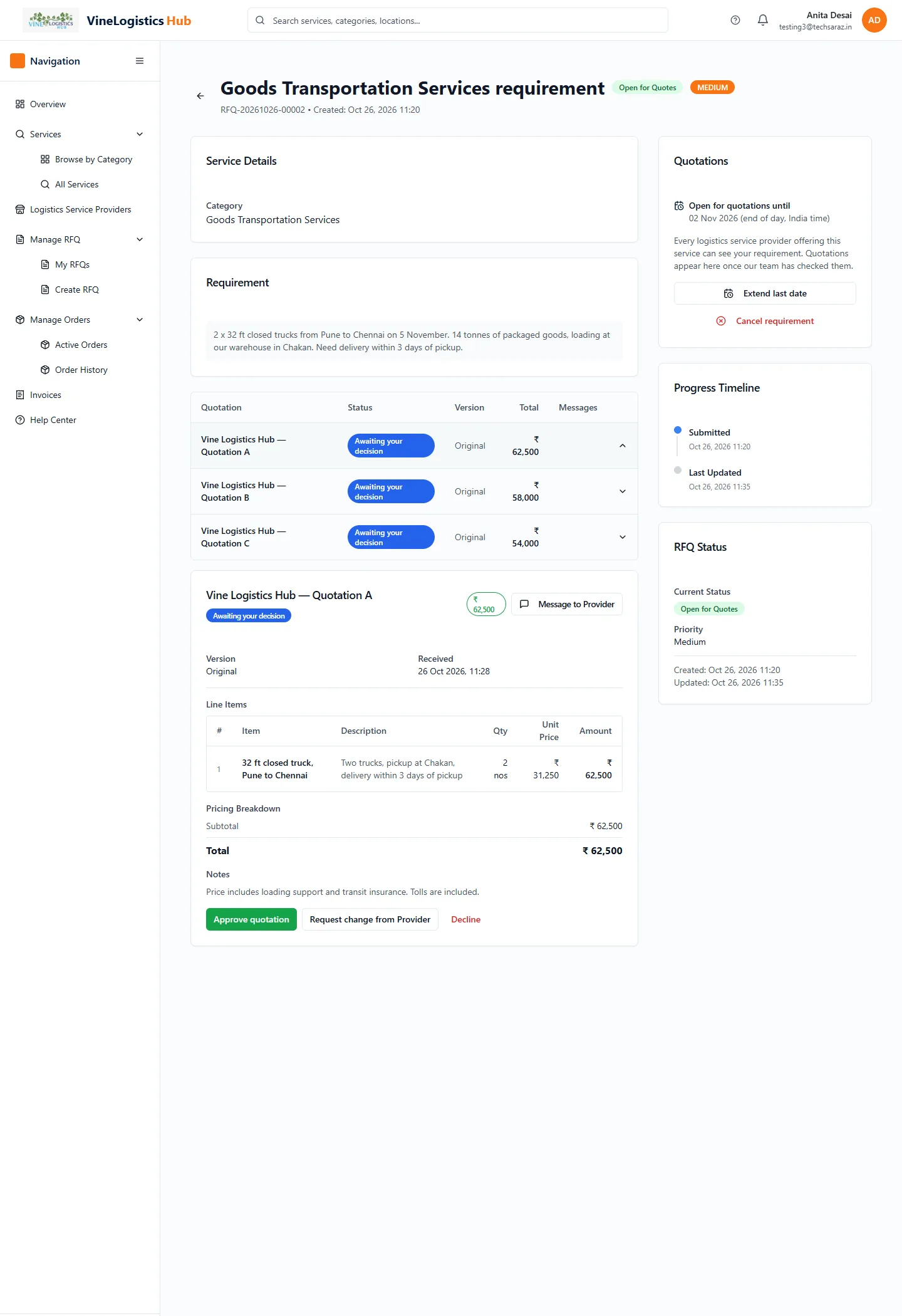Viewport: 902px width, 1316px height.
Task: Click the red cancel circle icon
Action: 721,321
